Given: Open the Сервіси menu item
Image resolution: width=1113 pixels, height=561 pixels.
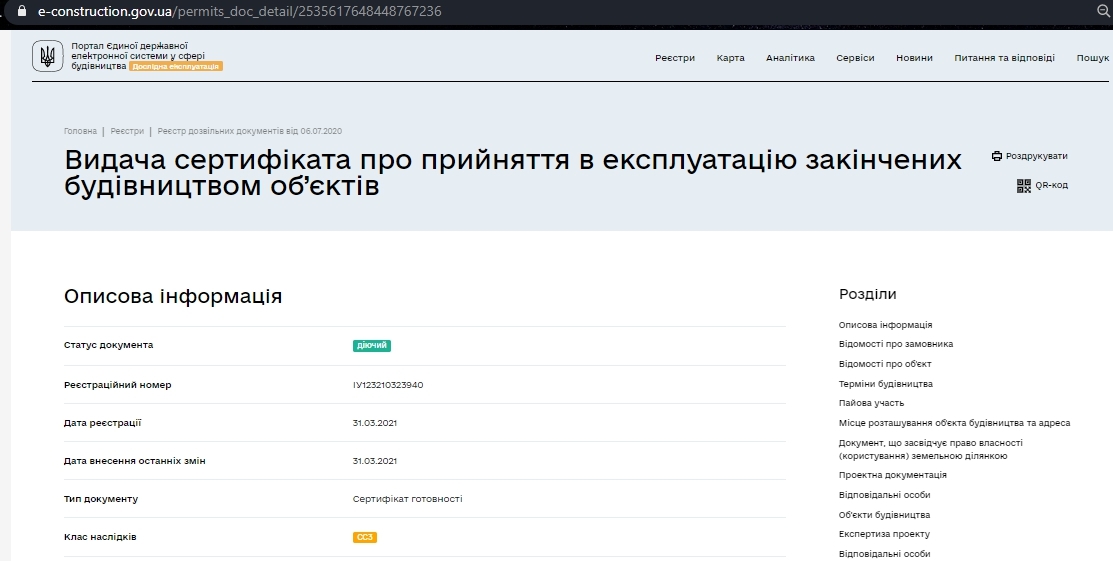Looking at the screenshot, I should [x=855, y=58].
